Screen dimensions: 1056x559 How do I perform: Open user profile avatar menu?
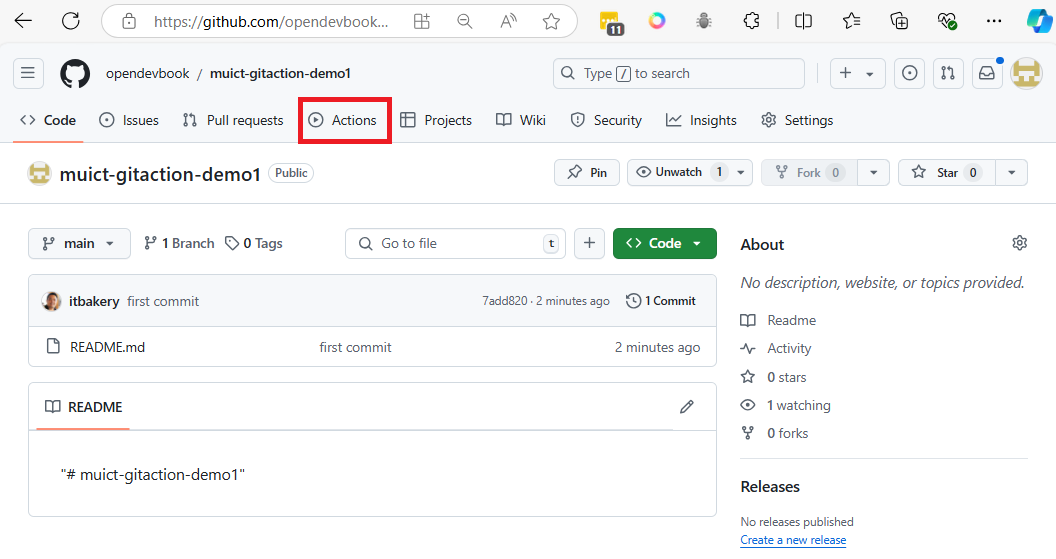(x=1027, y=73)
